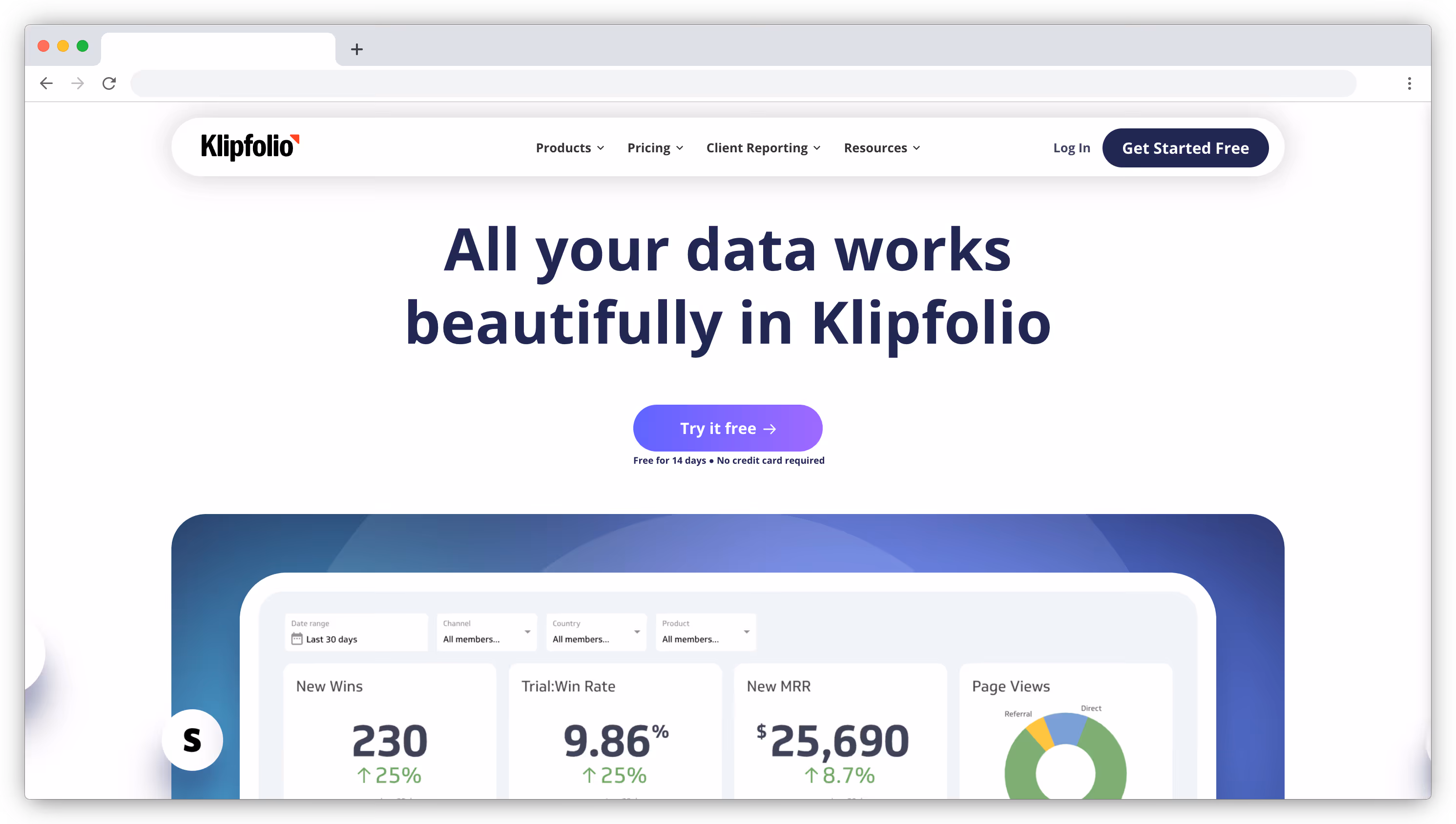The width and height of the screenshot is (1456, 824).
Task: Select the Log In link
Action: [1071, 148]
